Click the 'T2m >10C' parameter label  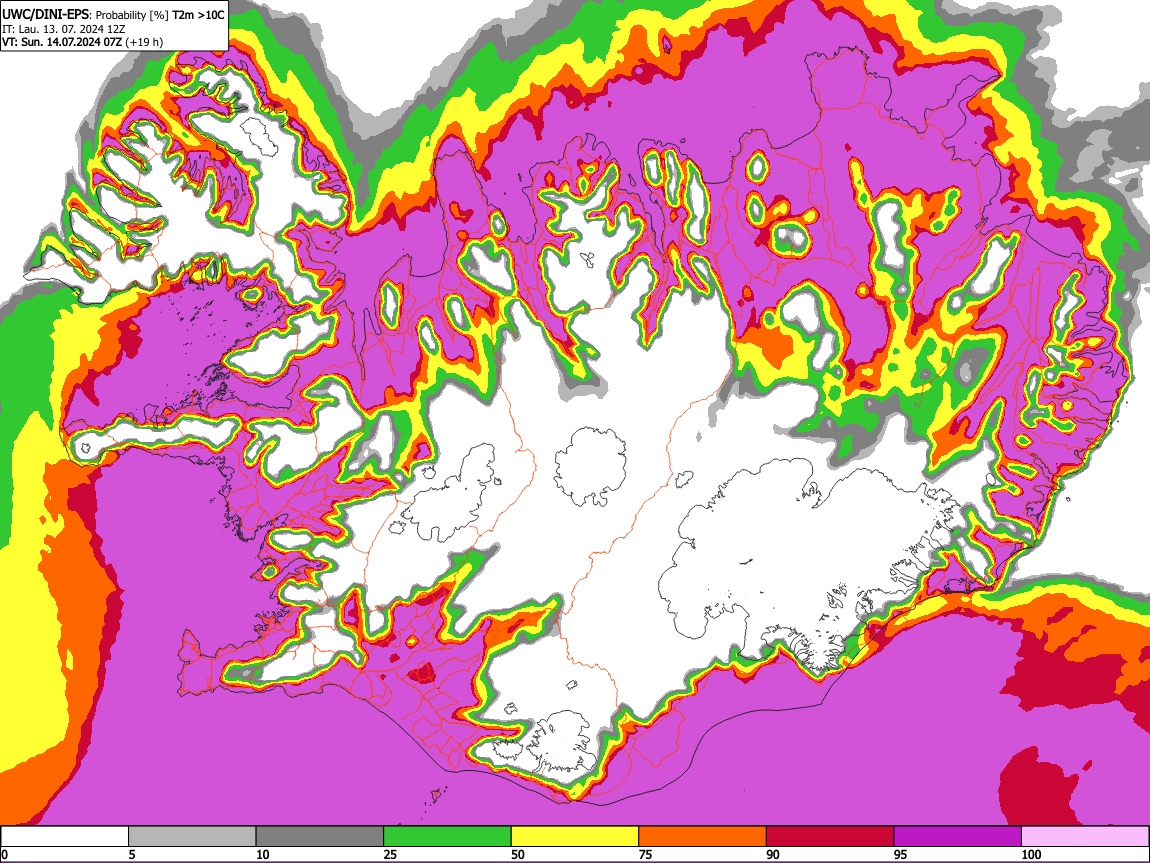pos(198,15)
